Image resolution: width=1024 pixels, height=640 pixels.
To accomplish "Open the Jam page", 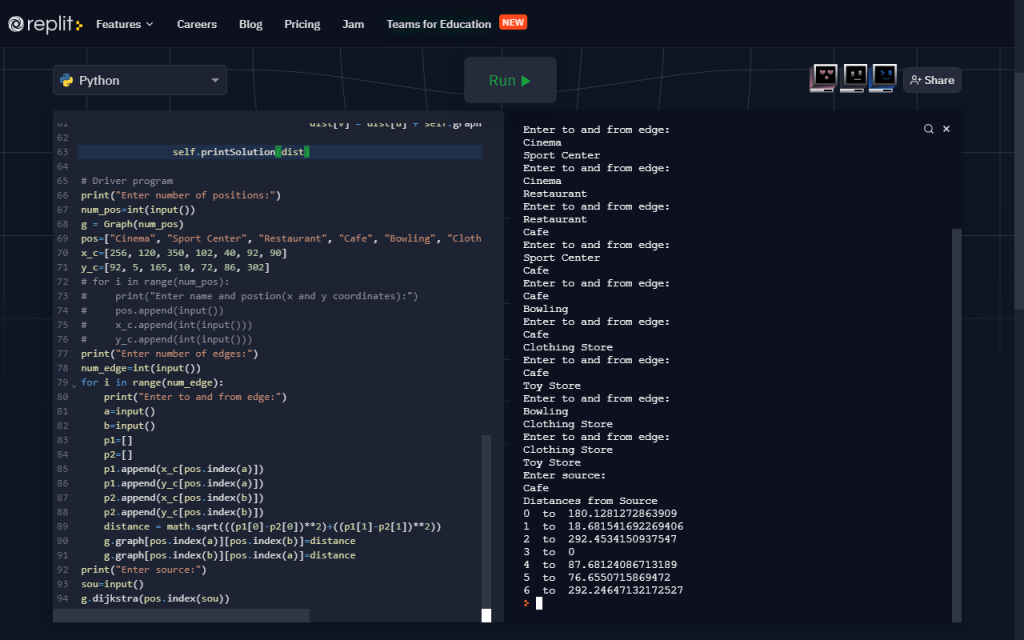I will click(353, 24).
